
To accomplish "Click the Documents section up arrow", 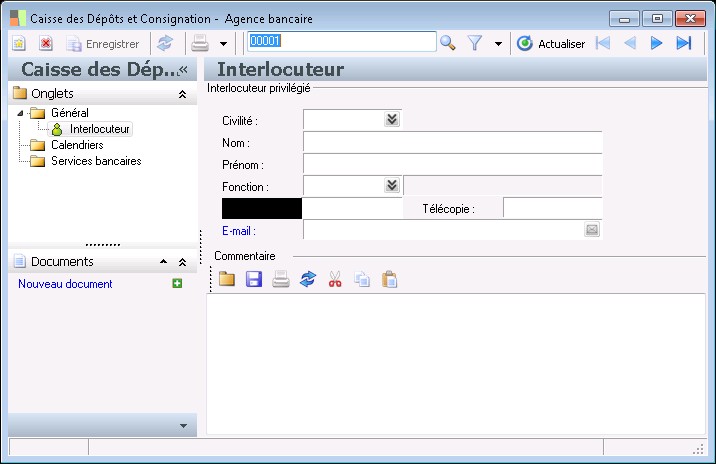I will tap(163, 262).
